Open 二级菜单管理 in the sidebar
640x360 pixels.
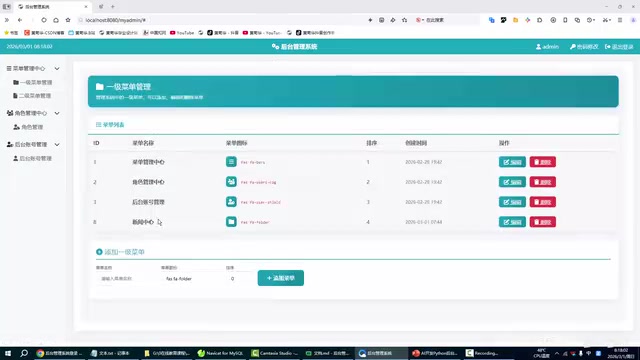point(32,96)
